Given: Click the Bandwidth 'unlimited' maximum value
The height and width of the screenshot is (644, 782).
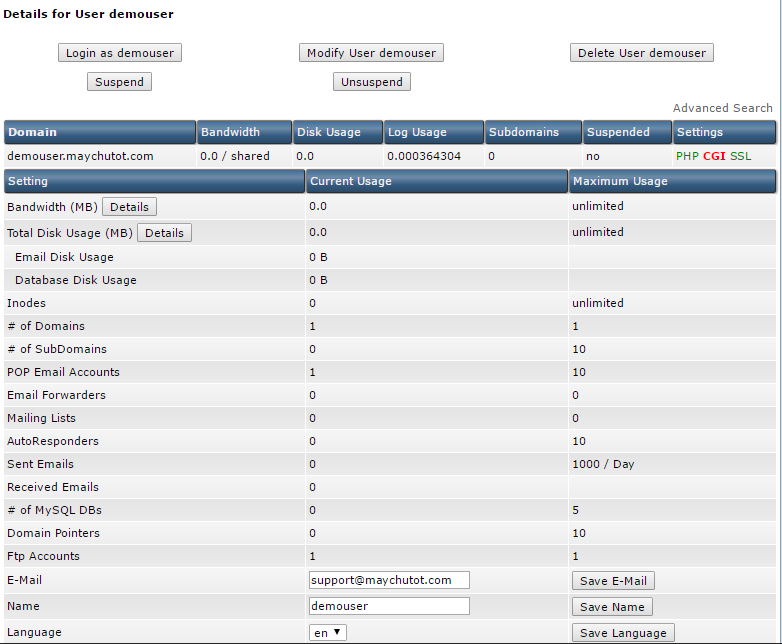Looking at the screenshot, I should click(x=597, y=206).
